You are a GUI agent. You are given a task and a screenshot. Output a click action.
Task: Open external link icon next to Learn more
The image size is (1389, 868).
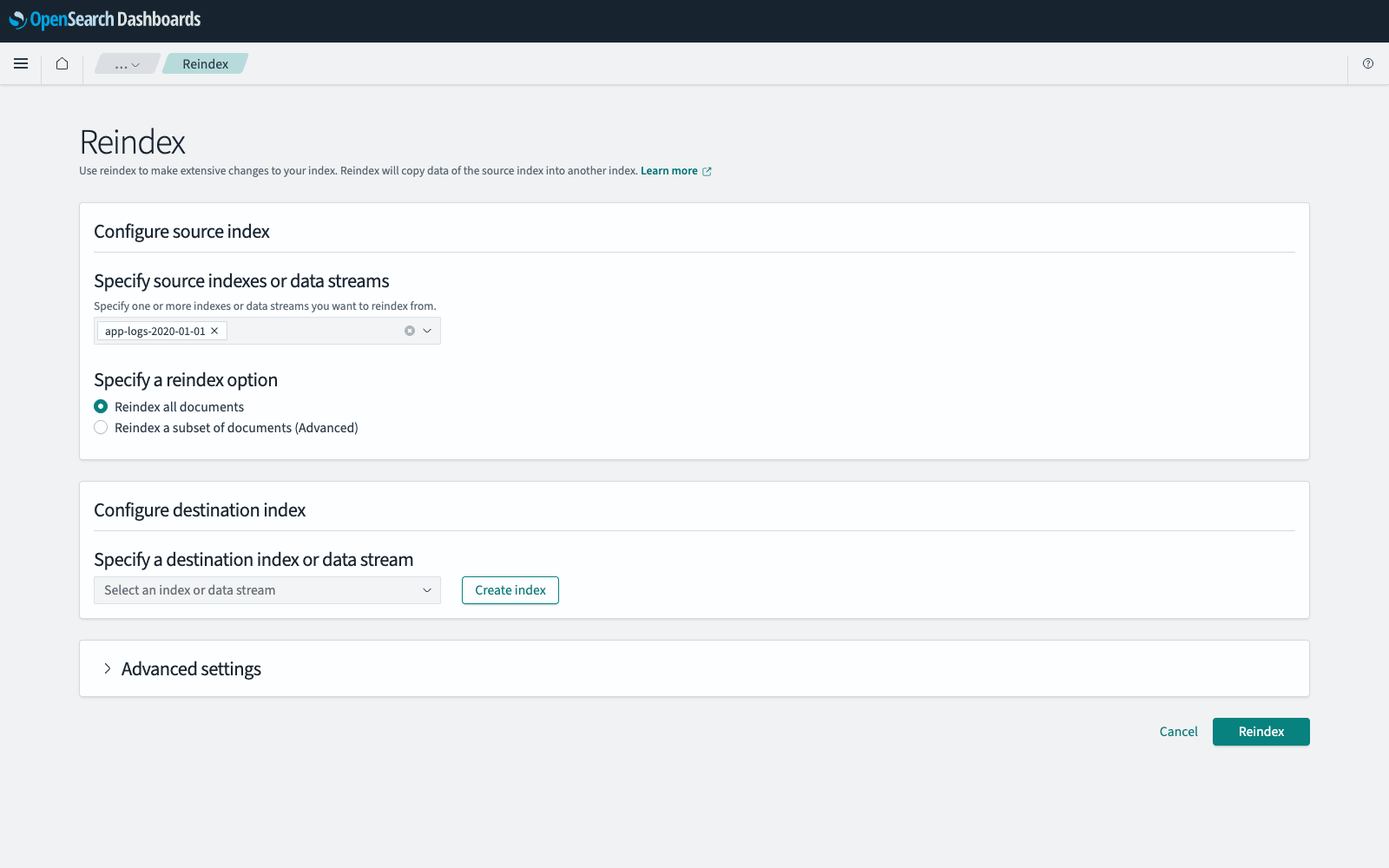(707, 171)
